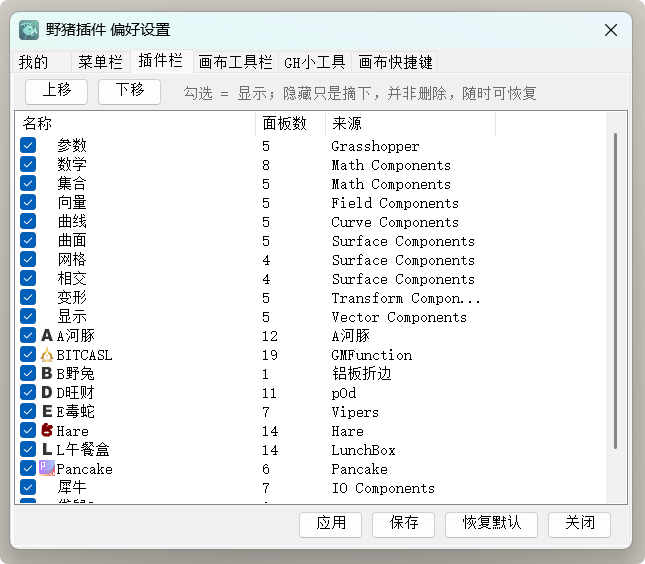Click the bold L icon beside L午餐盒
Screen dimensions: 645x564
(x=47, y=449)
